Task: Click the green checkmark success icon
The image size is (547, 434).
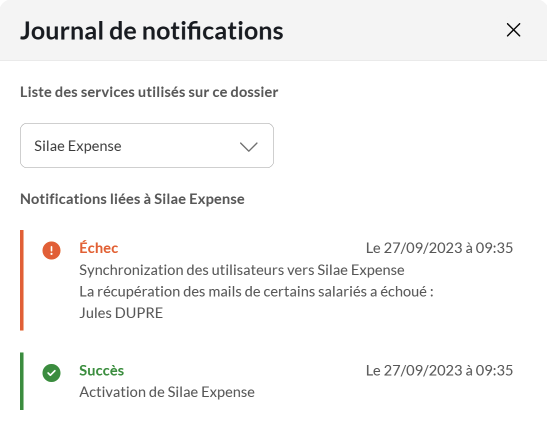Action: 52,373
